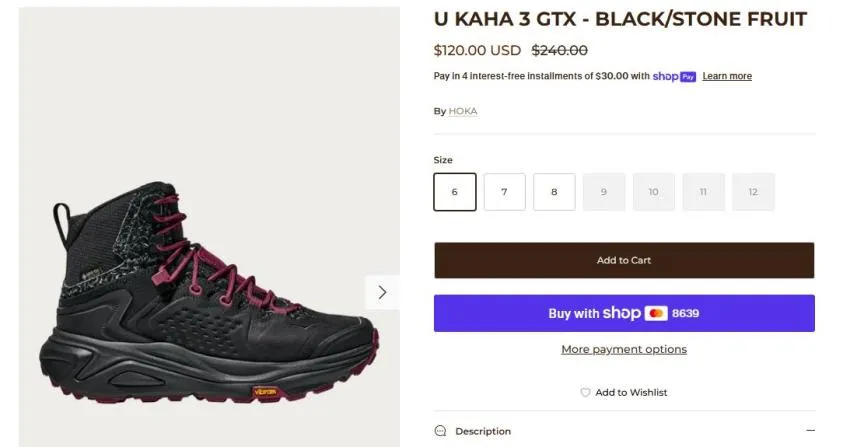
Task: Click the Mastercard icon on Shop button
Action: [656, 313]
